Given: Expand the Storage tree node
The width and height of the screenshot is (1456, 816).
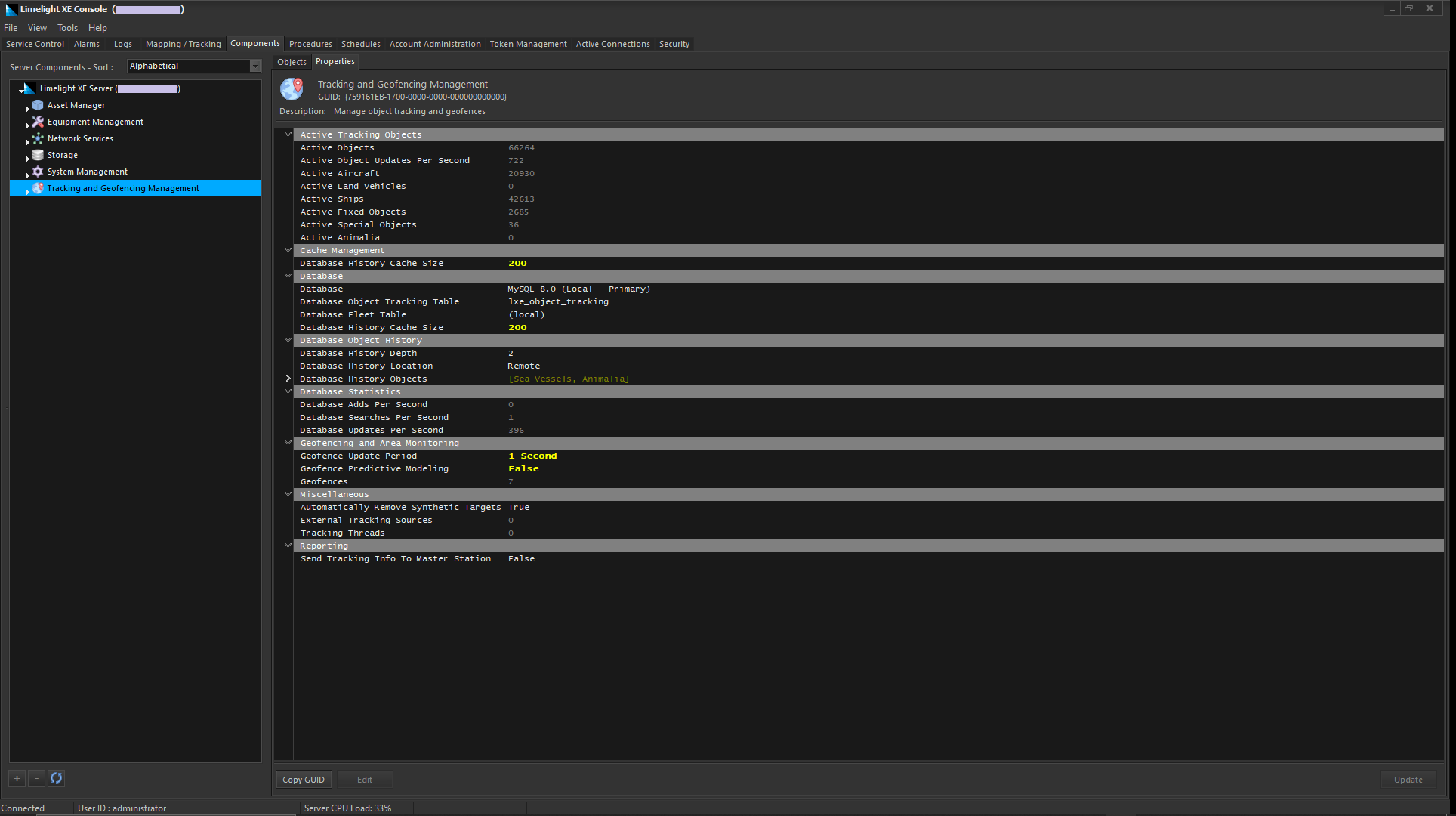Looking at the screenshot, I should pyautogui.click(x=27, y=158).
